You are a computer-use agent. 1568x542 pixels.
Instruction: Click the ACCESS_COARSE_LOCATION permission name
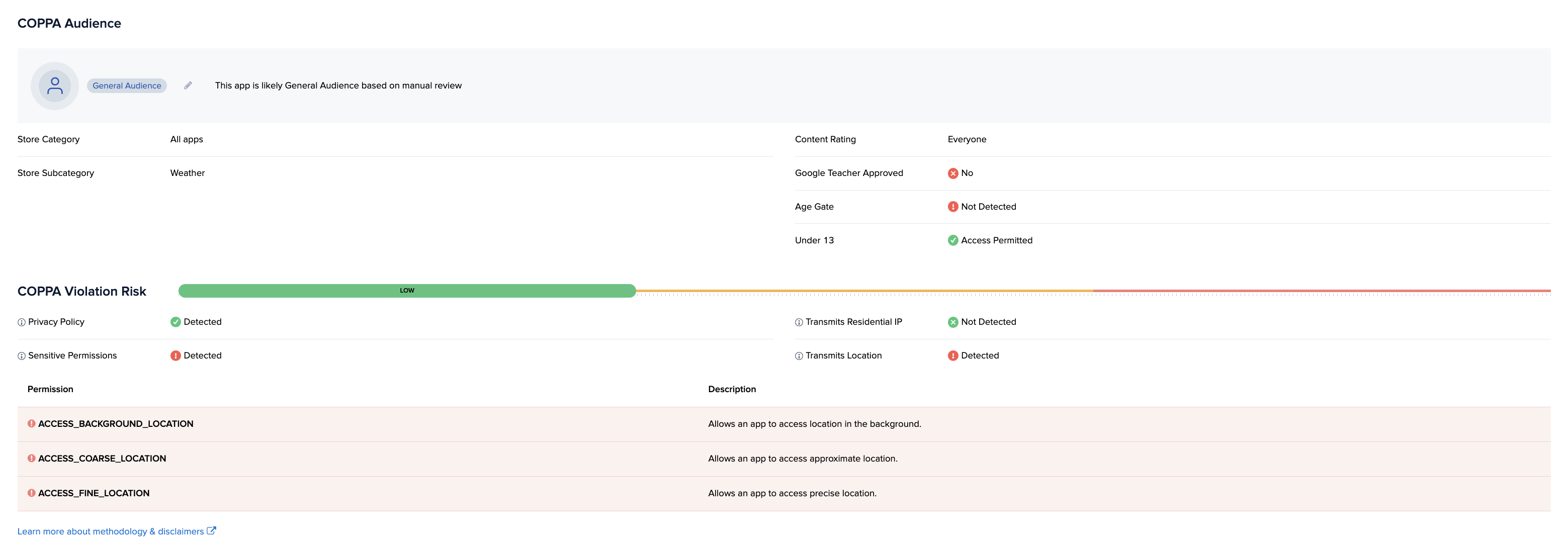[102, 459]
